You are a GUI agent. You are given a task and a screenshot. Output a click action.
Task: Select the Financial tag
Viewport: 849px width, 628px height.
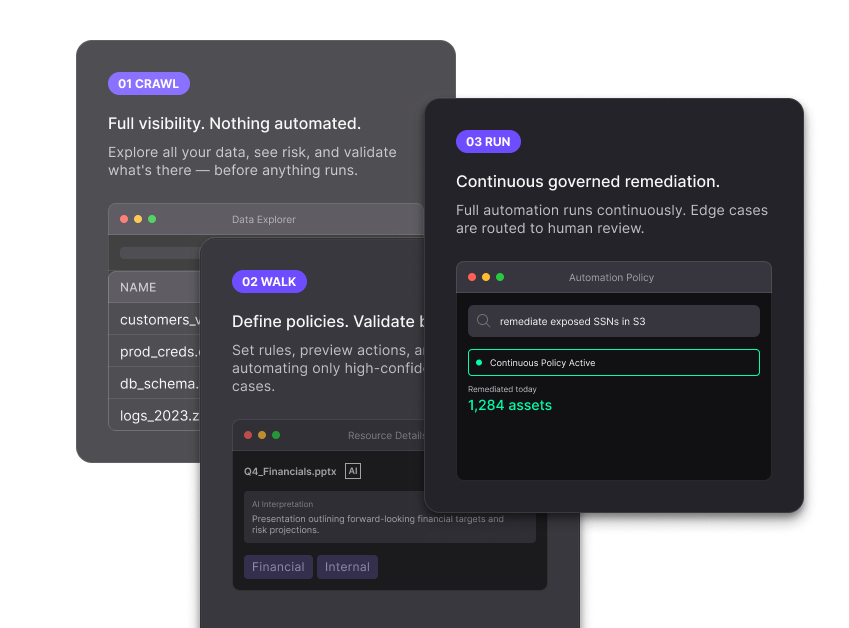278,567
